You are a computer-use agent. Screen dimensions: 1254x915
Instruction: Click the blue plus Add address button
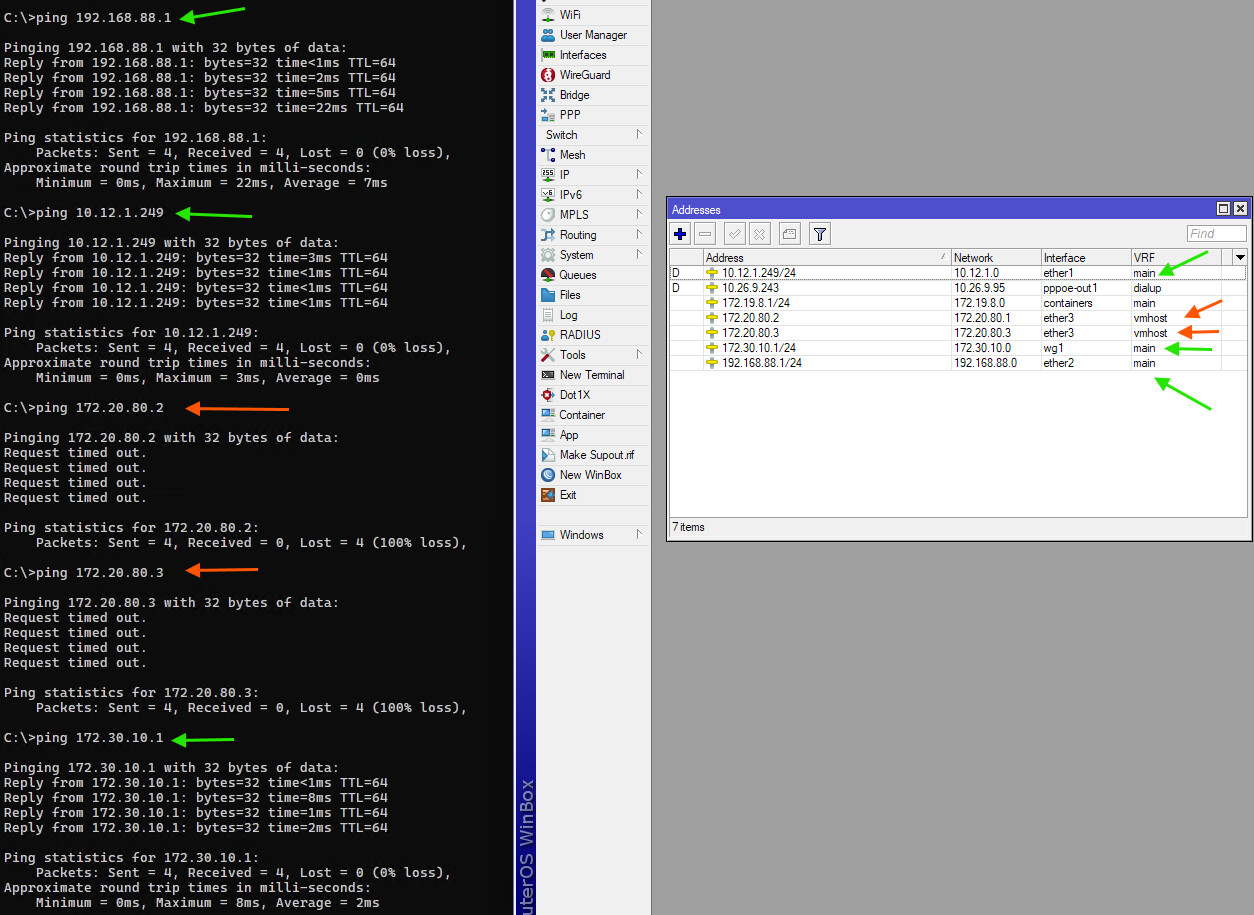[x=681, y=234]
